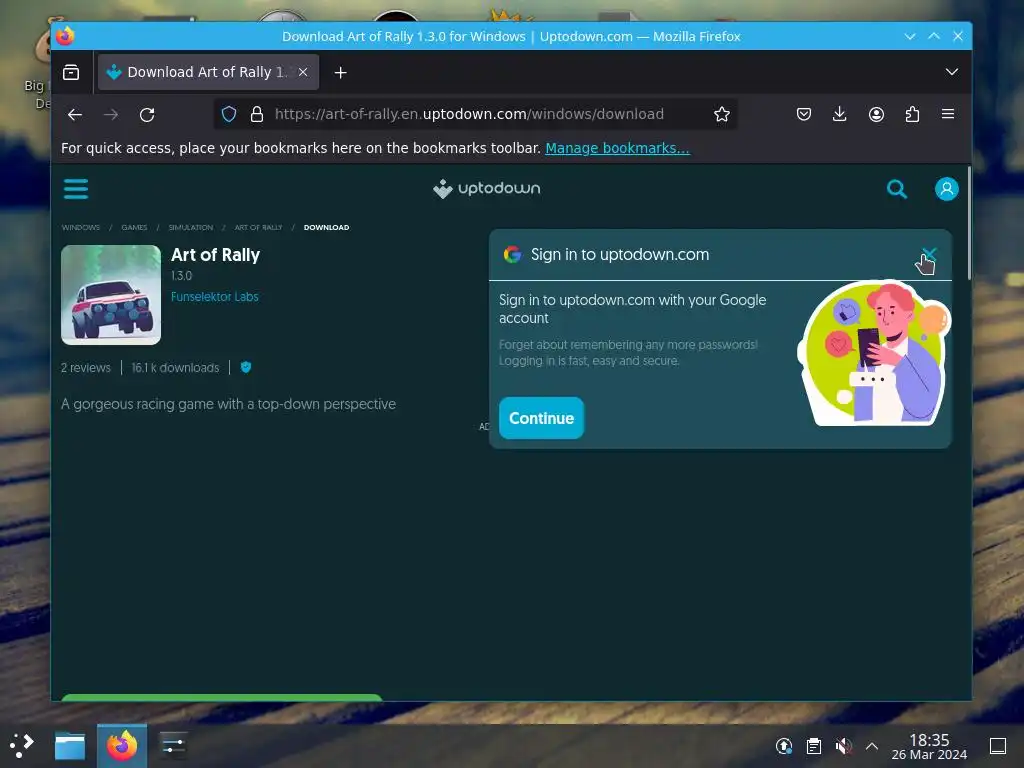The width and height of the screenshot is (1024, 768).
Task: Open the Firefox downloads panel
Action: [x=840, y=114]
